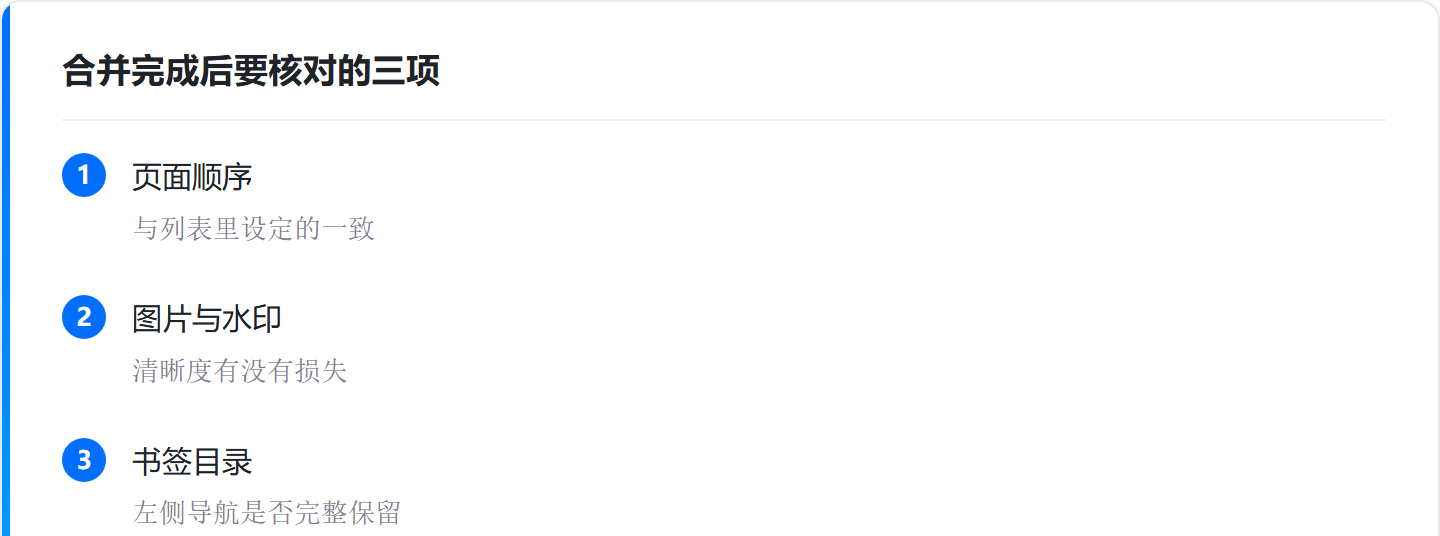Screen dimensions: 1440x536
Task: Click the heading 合并完成后要核对的三项
Action: pyautogui.click(x=251, y=72)
